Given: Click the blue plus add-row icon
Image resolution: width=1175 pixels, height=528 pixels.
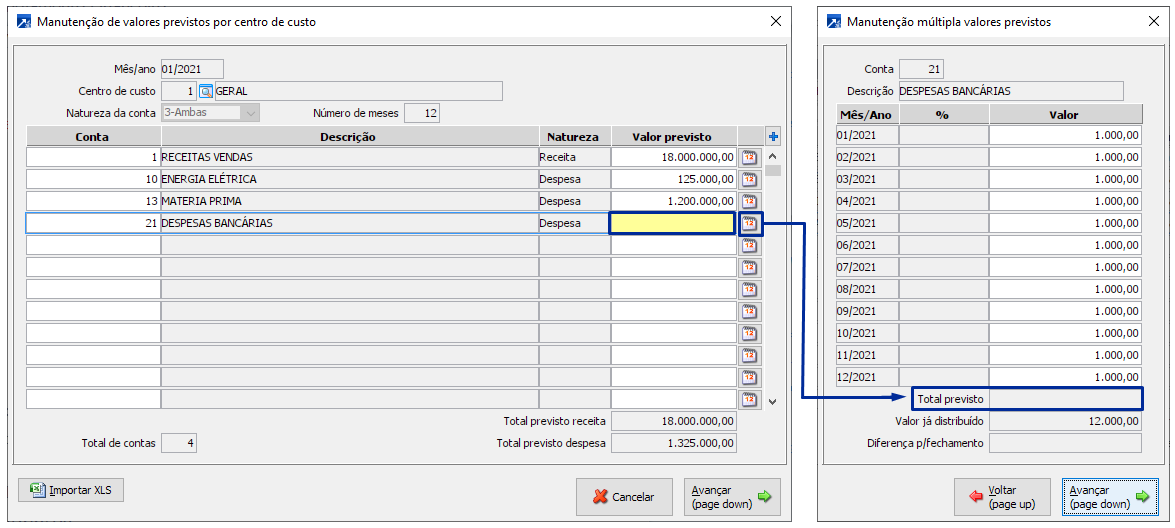Looking at the screenshot, I should tap(773, 136).
